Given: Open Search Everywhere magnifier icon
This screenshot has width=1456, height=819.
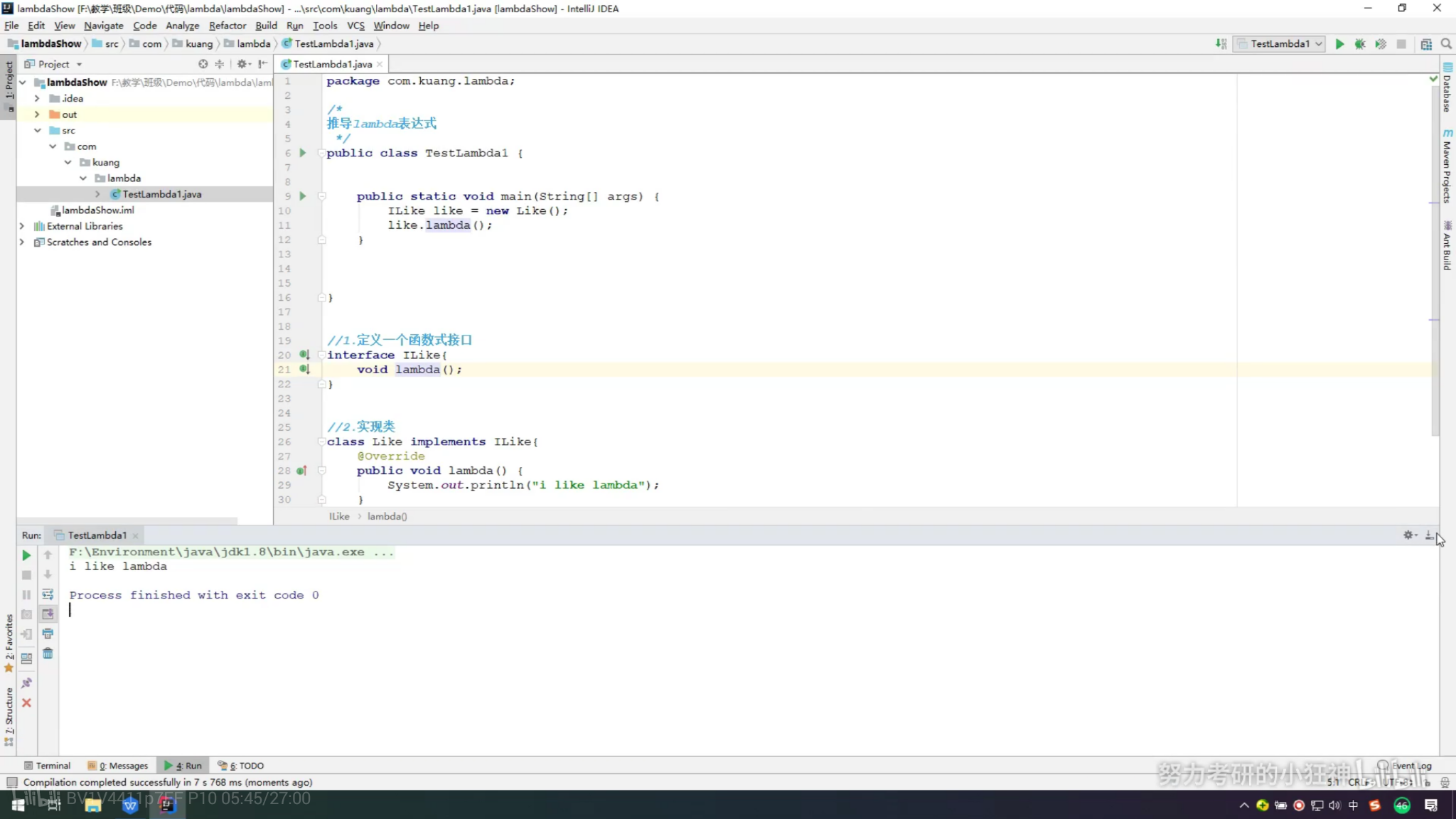Looking at the screenshot, I should [x=1446, y=44].
